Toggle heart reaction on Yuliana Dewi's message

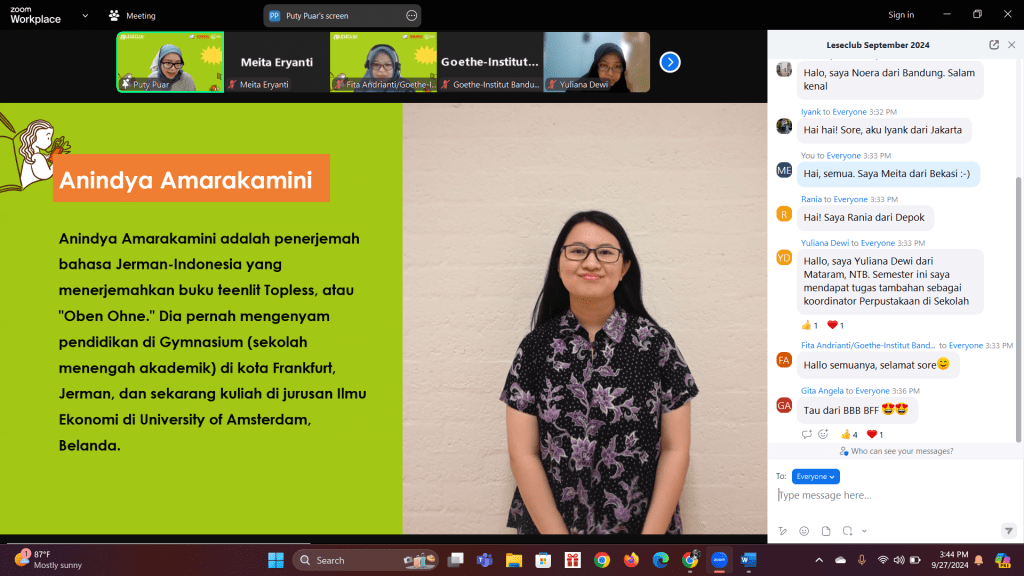[x=837, y=325]
